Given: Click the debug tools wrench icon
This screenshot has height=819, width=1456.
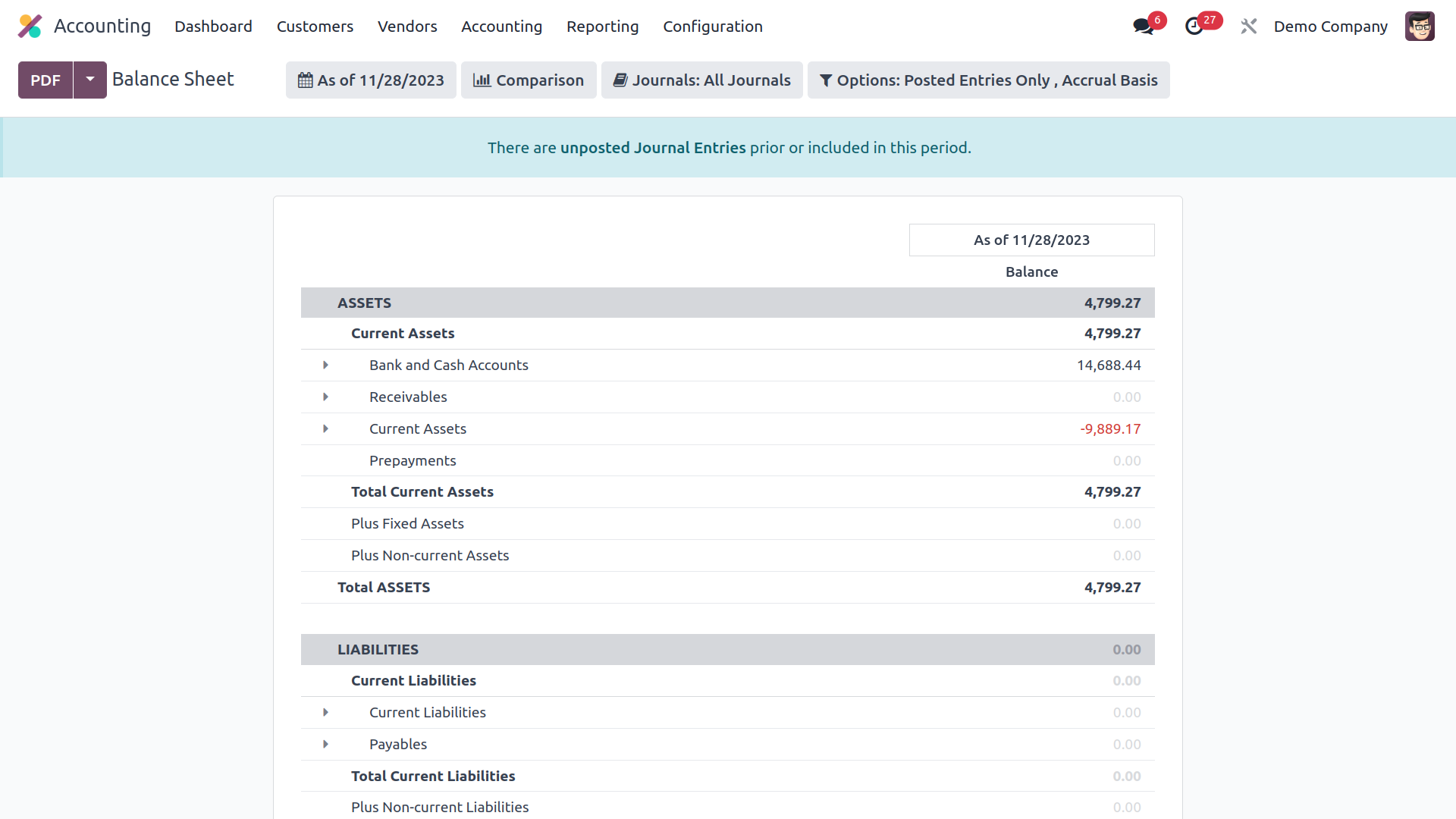Looking at the screenshot, I should (x=1249, y=27).
